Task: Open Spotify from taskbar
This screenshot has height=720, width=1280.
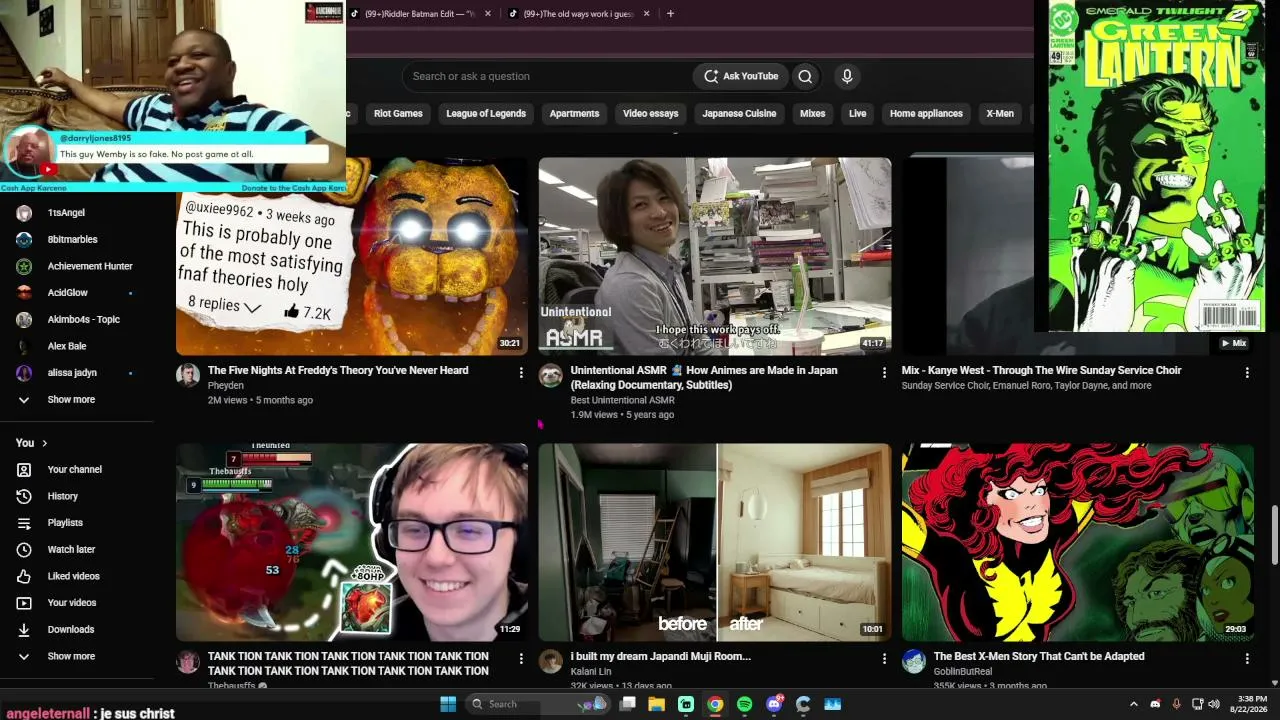Action: (744, 704)
